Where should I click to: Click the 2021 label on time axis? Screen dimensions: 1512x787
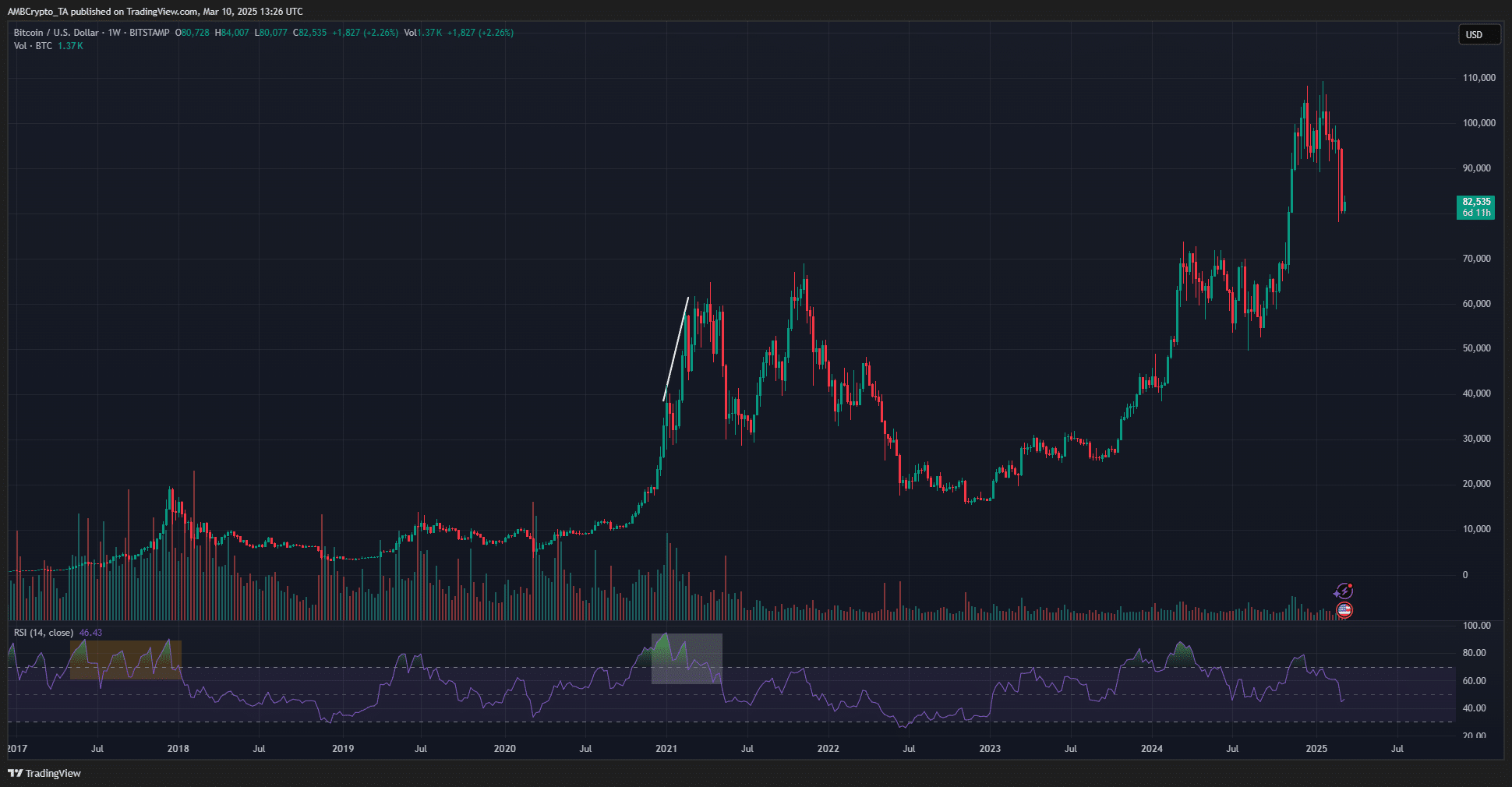[666, 749]
